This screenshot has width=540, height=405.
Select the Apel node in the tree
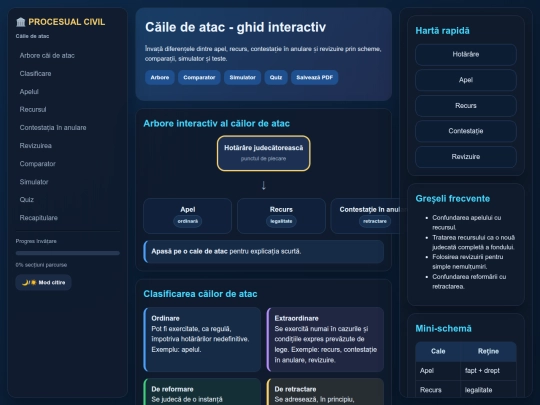pos(188,216)
